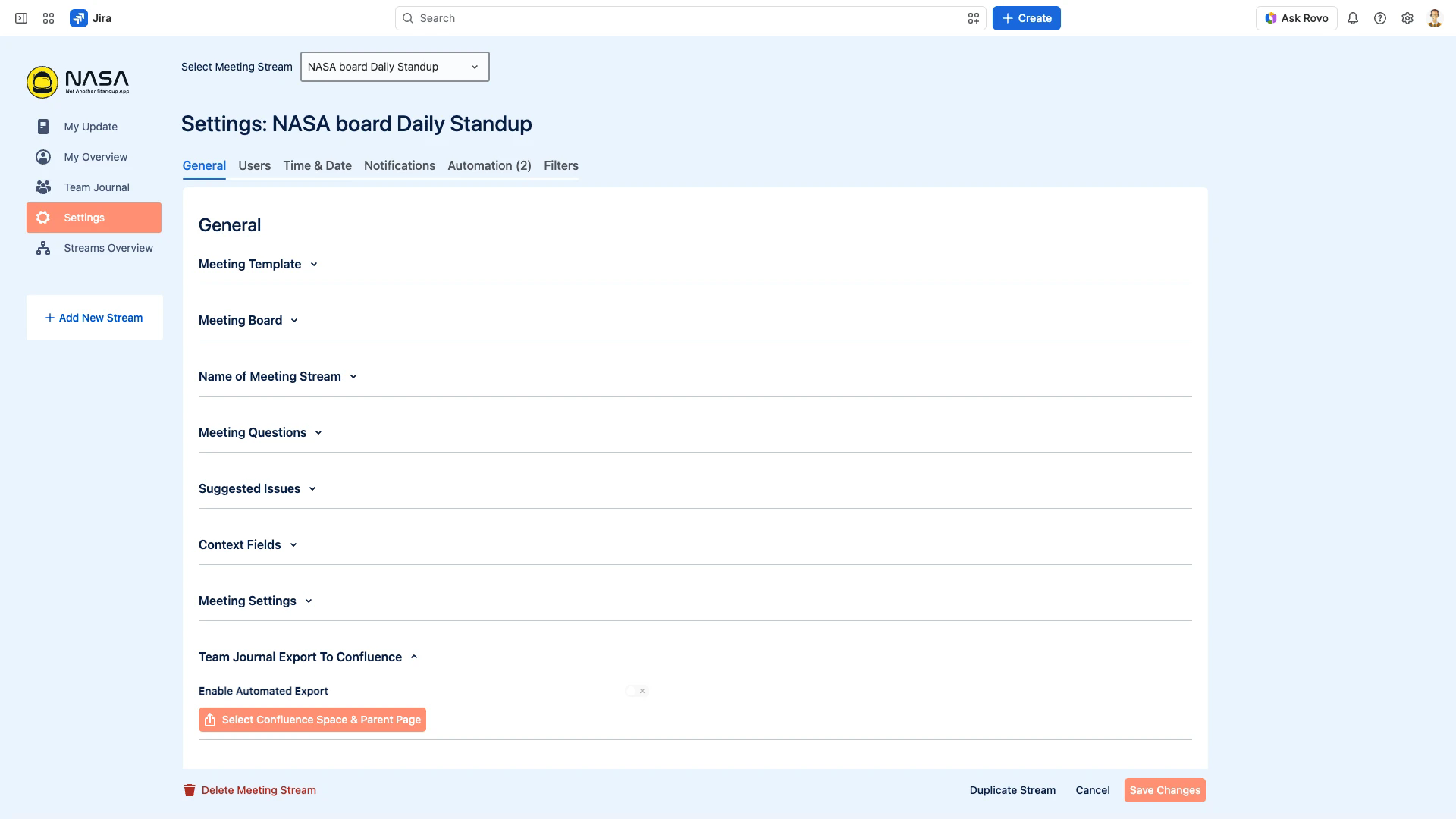Viewport: 1456px width, 819px height.
Task: Open the app switcher grid icon
Action: click(49, 18)
